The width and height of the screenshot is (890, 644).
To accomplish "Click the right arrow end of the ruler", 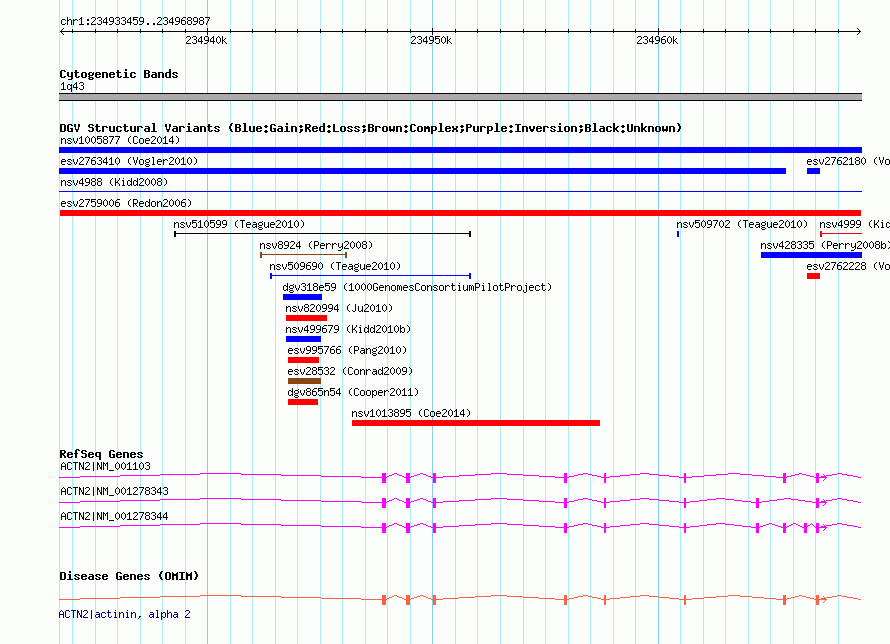I will point(859,31).
